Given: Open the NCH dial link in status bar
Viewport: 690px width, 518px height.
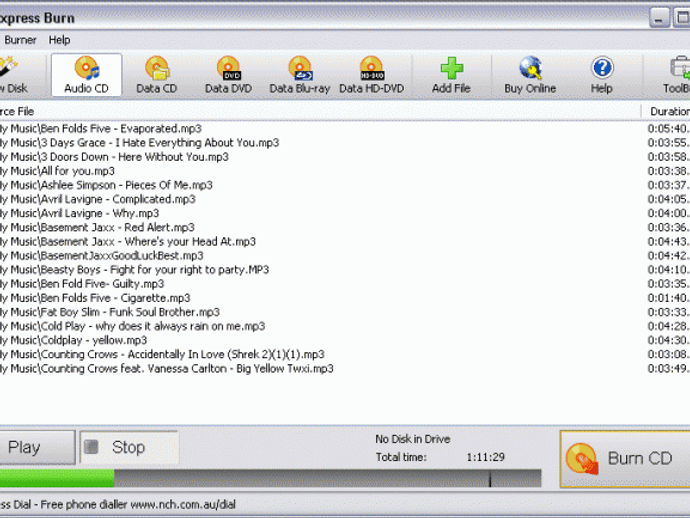Looking at the screenshot, I should [x=183, y=504].
